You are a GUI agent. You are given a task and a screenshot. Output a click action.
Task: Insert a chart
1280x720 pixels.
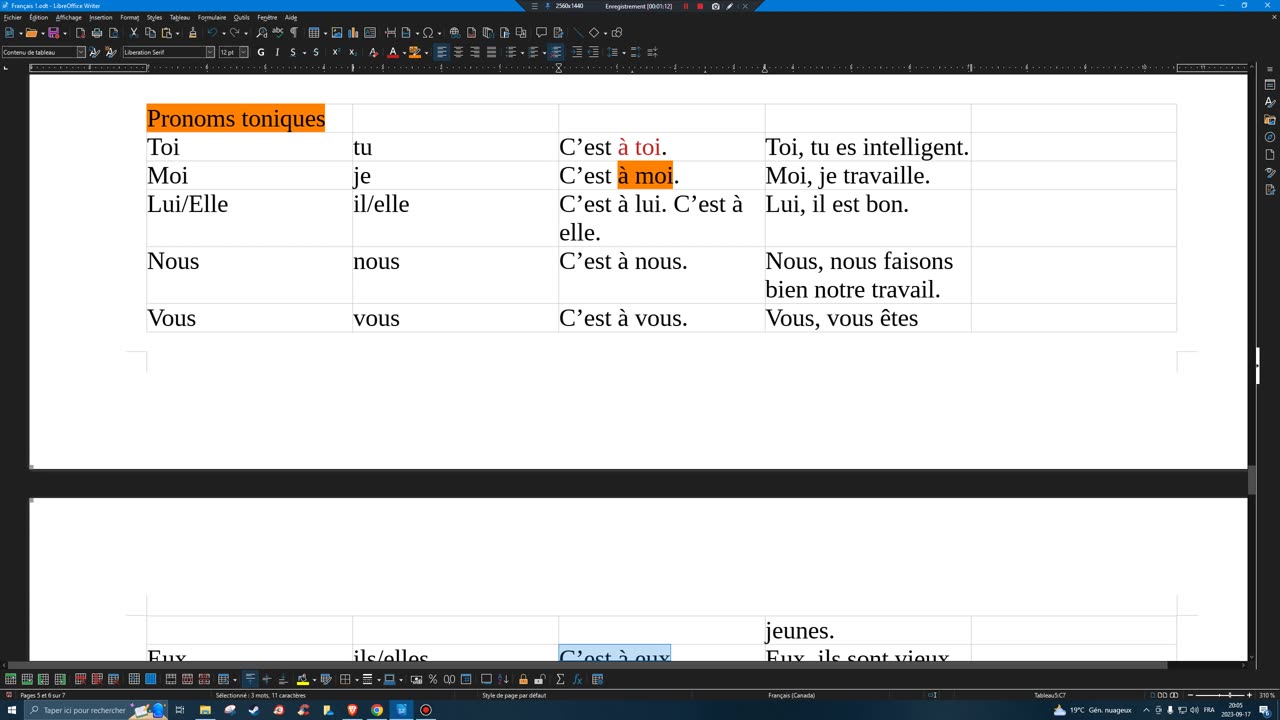[x=353, y=33]
